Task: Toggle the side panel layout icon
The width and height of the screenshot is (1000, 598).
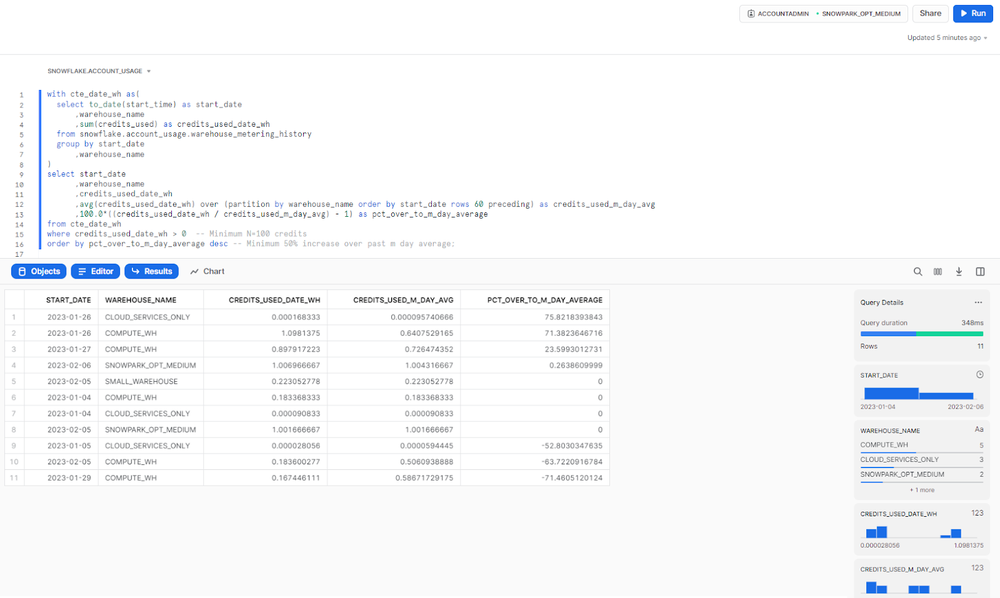Action: [980, 271]
